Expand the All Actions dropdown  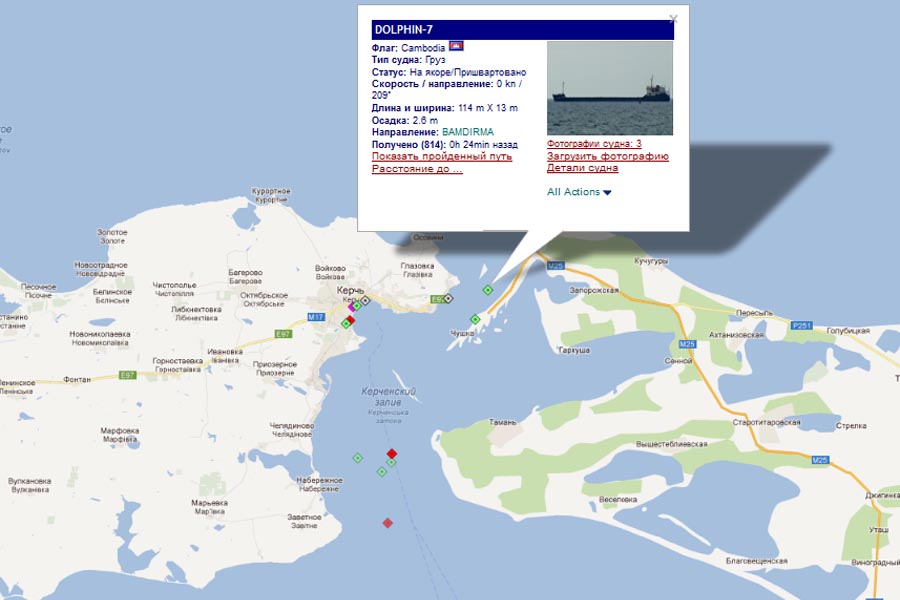pyautogui.click(x=579, y=192)
